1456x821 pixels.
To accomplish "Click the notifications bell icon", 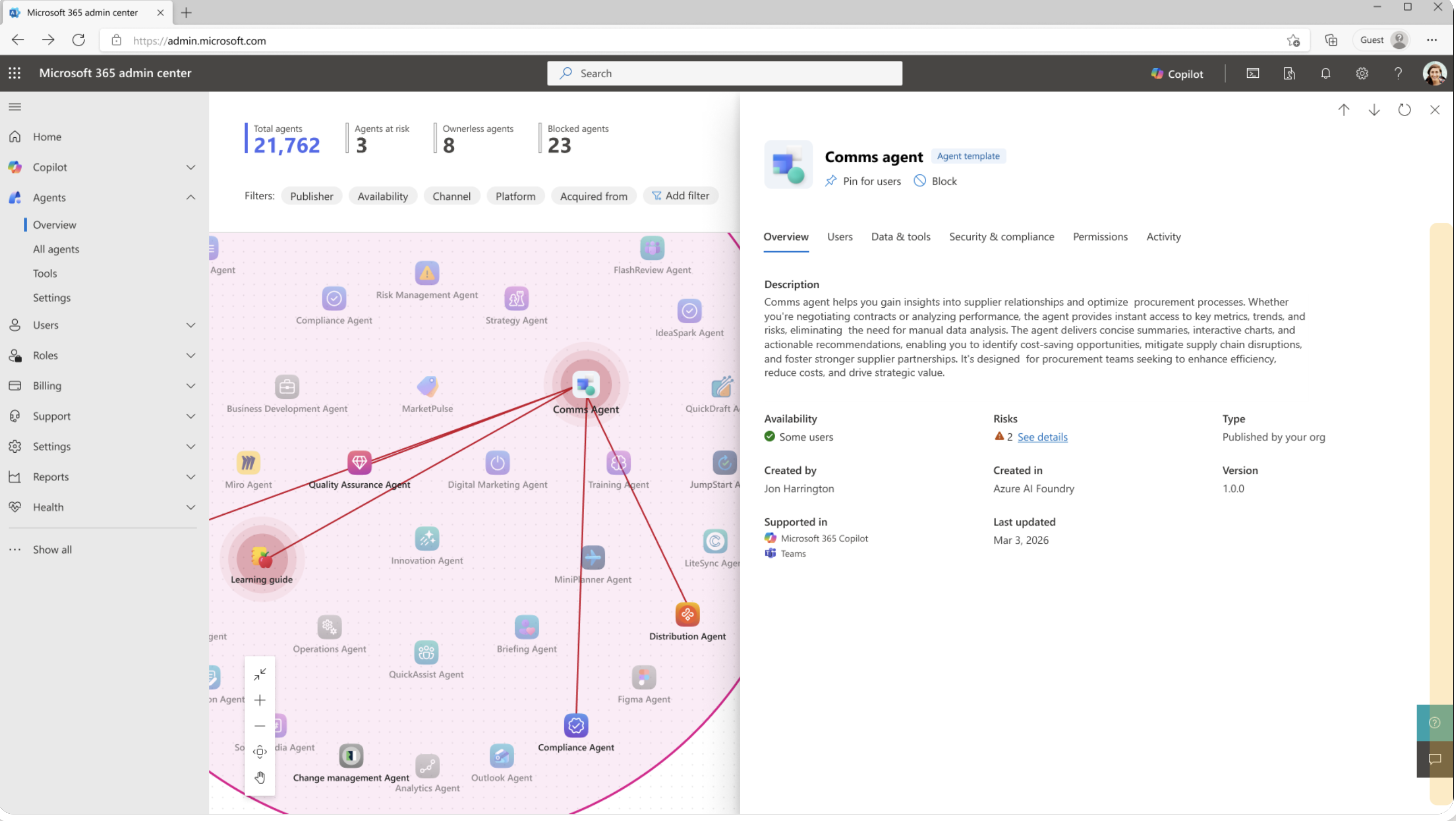I will tap(1326, 73).
